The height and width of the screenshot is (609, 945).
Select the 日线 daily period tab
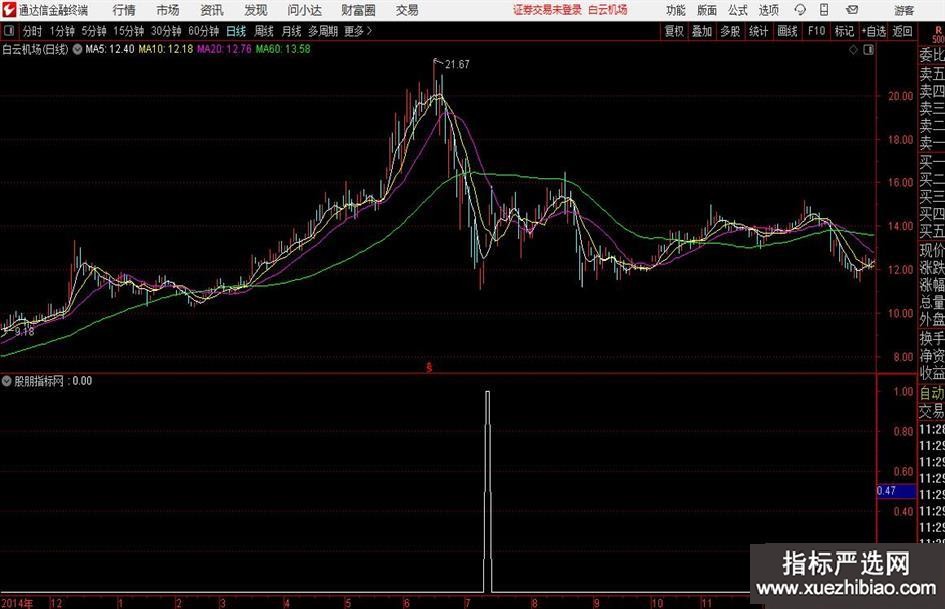click(x=236, y=31)
